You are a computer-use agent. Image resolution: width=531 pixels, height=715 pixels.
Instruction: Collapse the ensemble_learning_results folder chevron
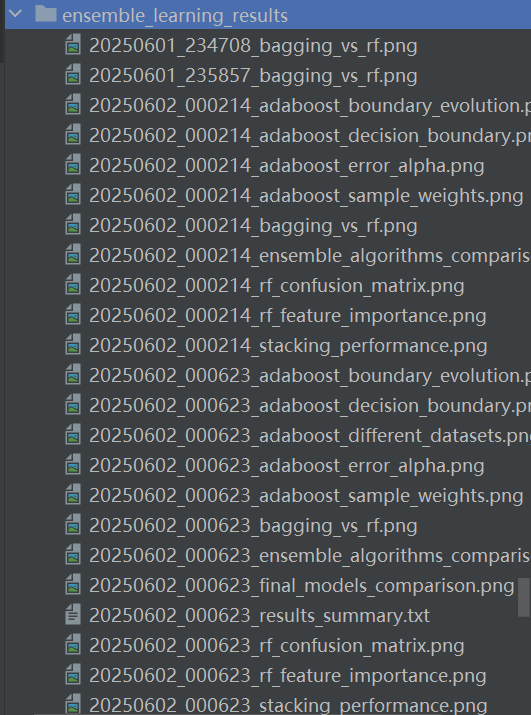pyautogui.click(x=16, y=14)
